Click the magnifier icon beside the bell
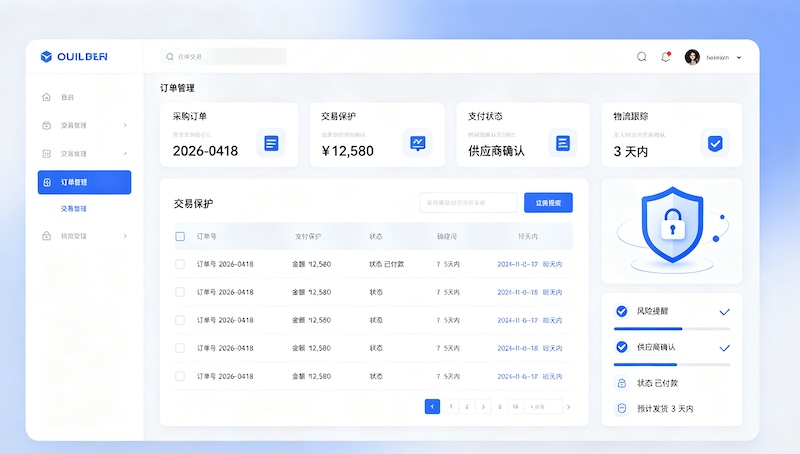The height and width of the screenshot is (454, 800). click(x=642, y=57)
